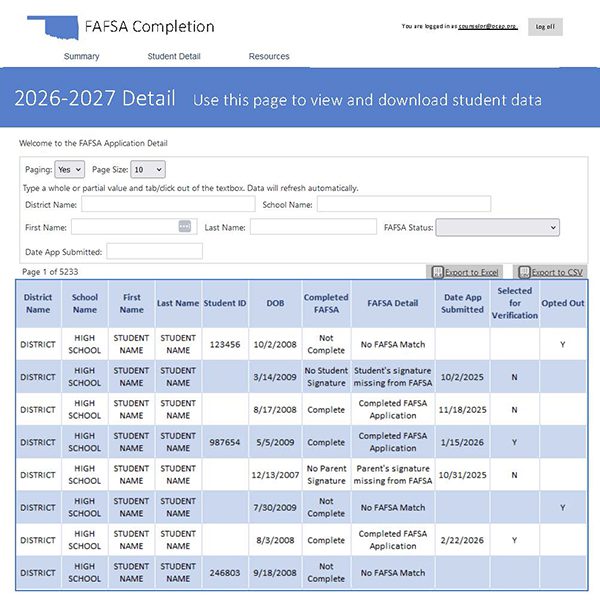Open the Student Detail tab
This screenshot has height=605, width=600.
(x=174, y=57)
